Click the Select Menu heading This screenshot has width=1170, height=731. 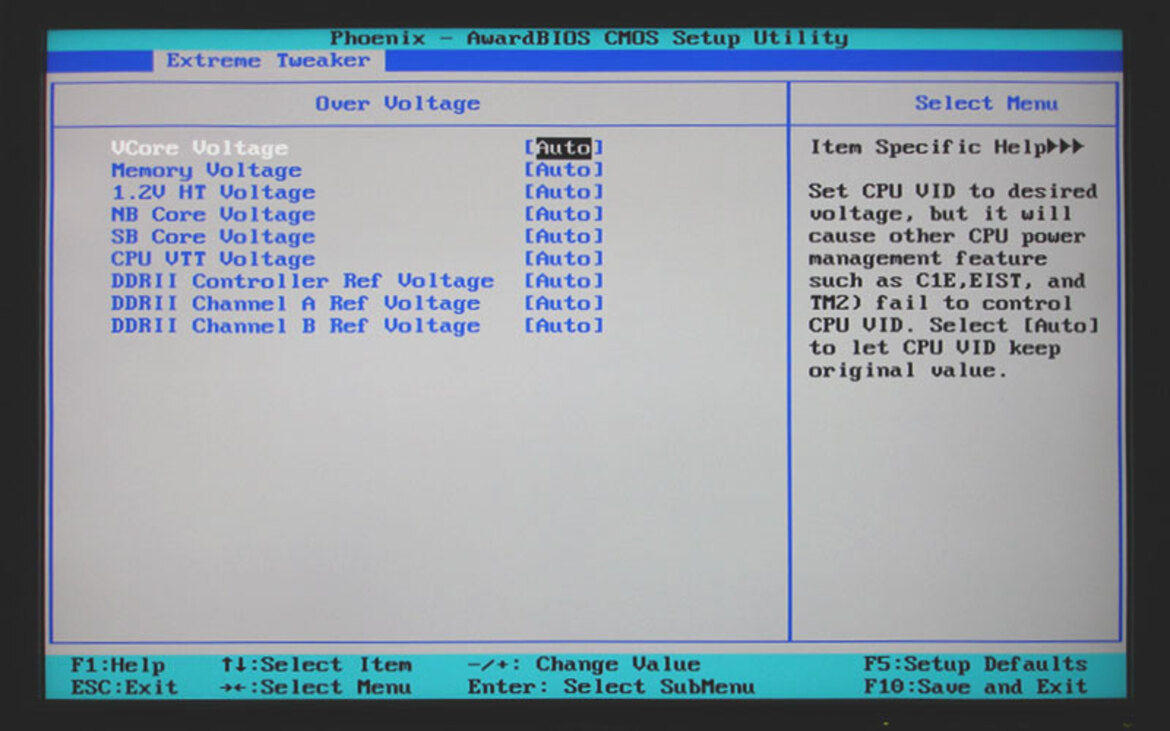tap(986, 104)
